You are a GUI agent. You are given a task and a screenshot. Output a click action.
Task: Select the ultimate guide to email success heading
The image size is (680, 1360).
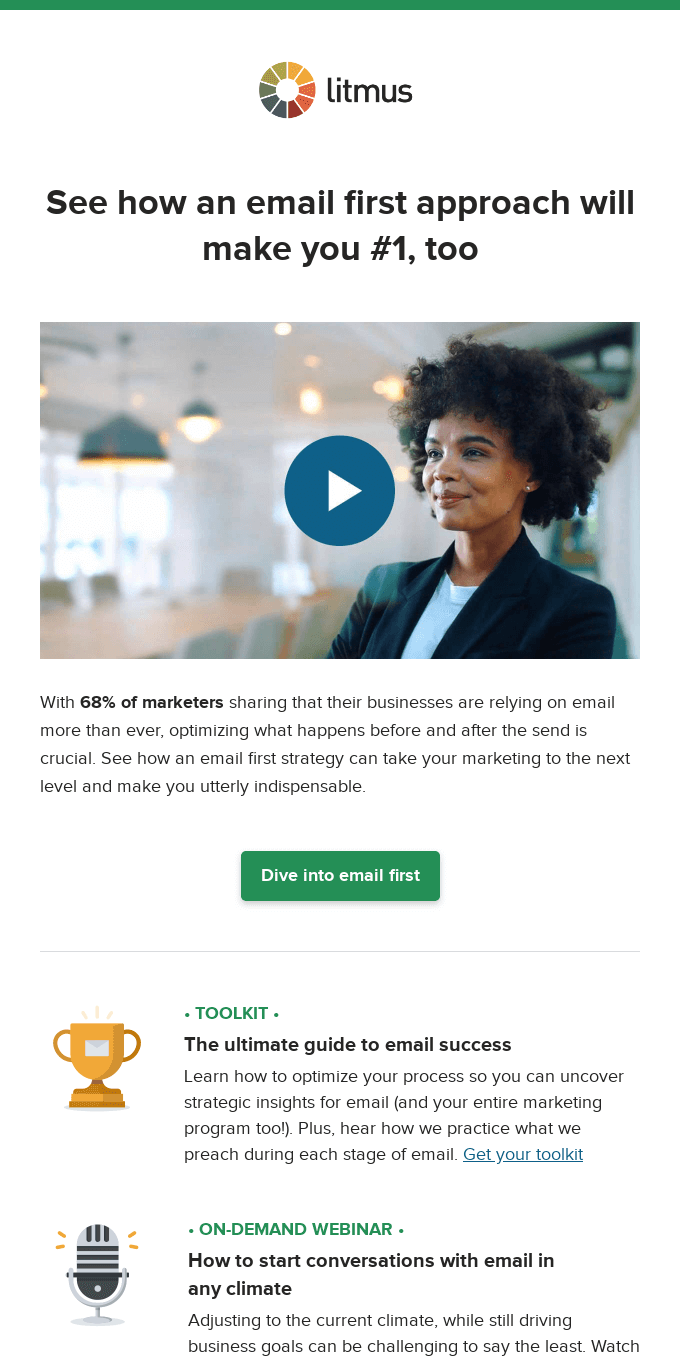(x=348, y=1045)
